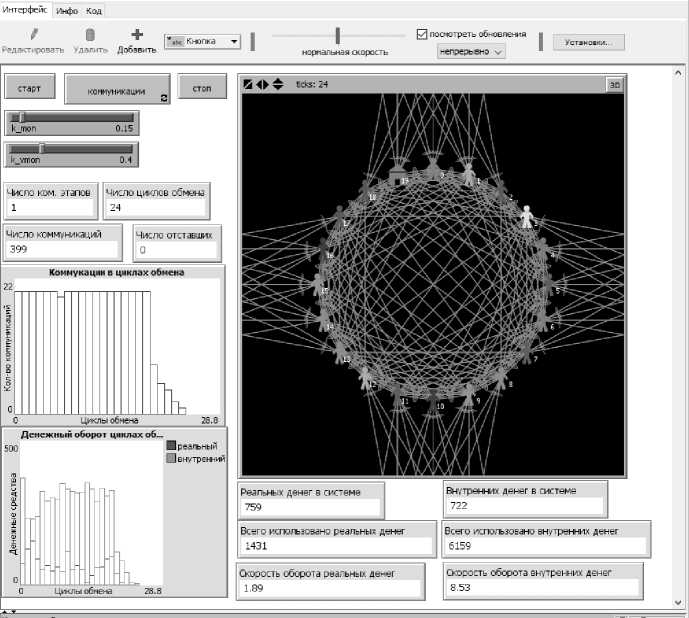689x618 pixels.
Task: Click the Денежный оборот plot
Action: 114,513
